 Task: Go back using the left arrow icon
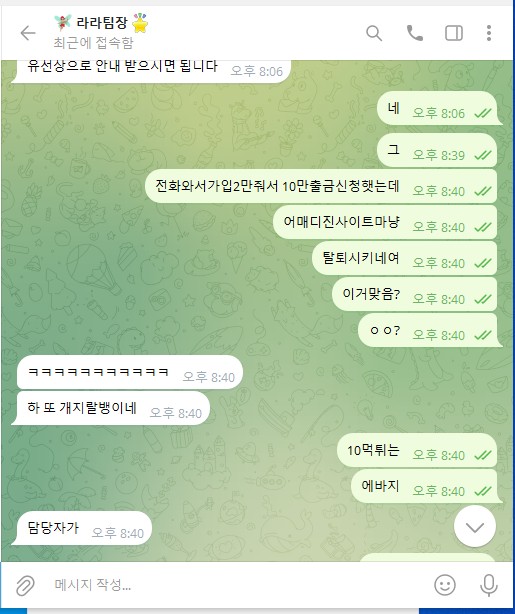point(28,33)
